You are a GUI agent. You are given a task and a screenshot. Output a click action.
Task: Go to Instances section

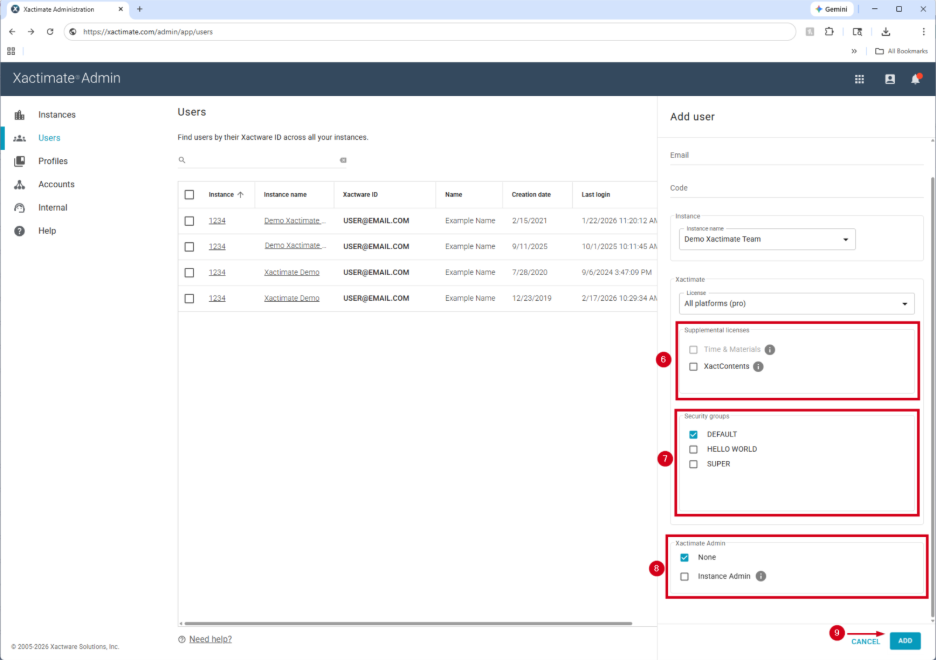point(57,115)
